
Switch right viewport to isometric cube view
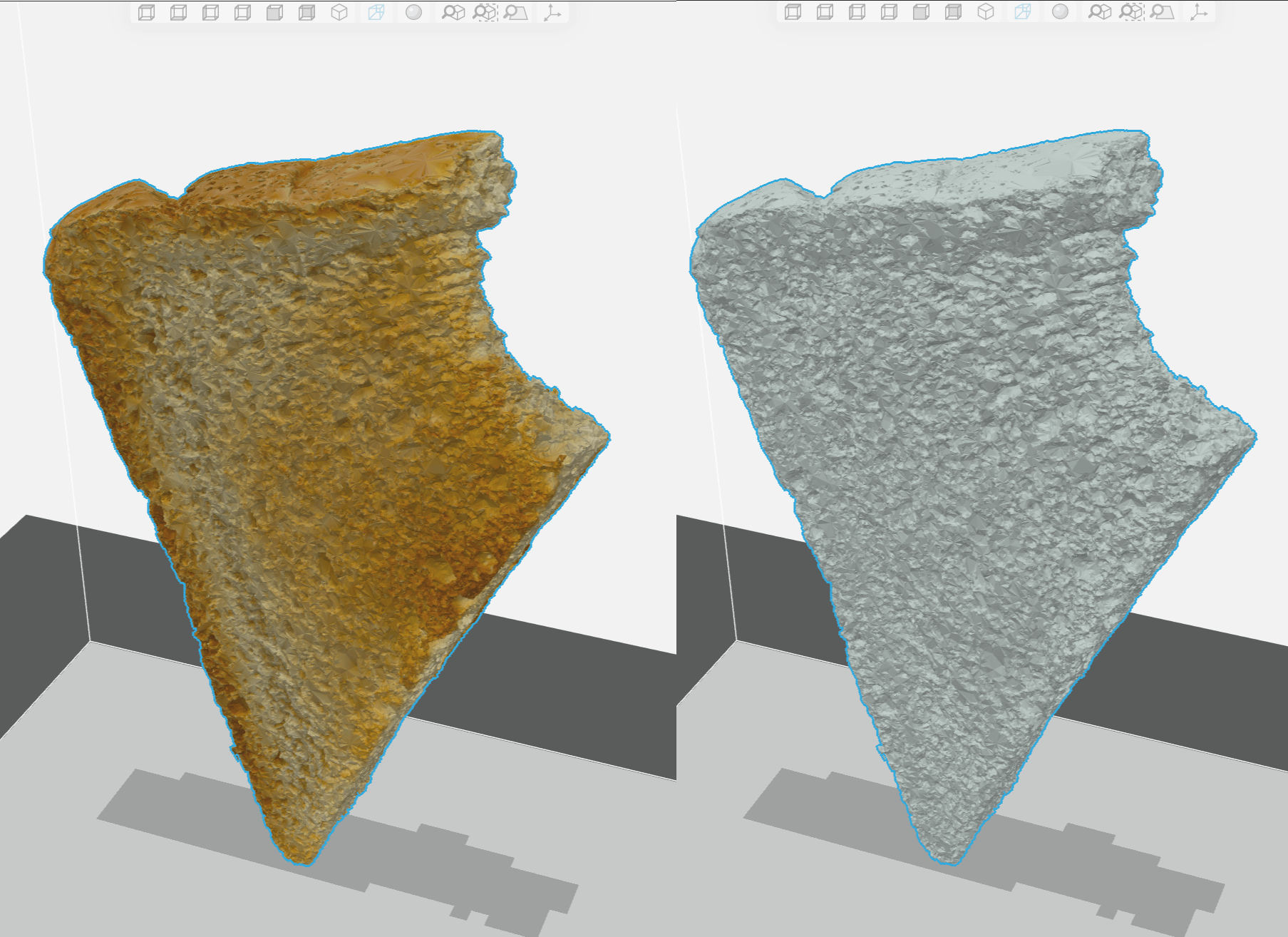coord(986,12)
